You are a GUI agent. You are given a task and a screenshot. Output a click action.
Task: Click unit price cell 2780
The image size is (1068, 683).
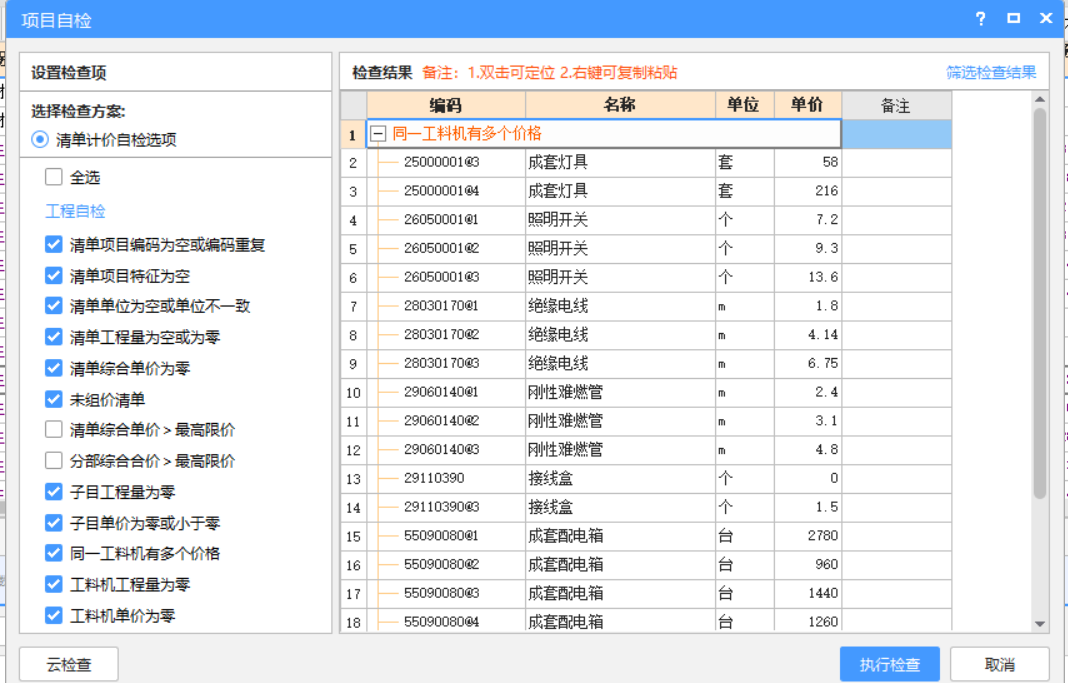tap(808, 536)
